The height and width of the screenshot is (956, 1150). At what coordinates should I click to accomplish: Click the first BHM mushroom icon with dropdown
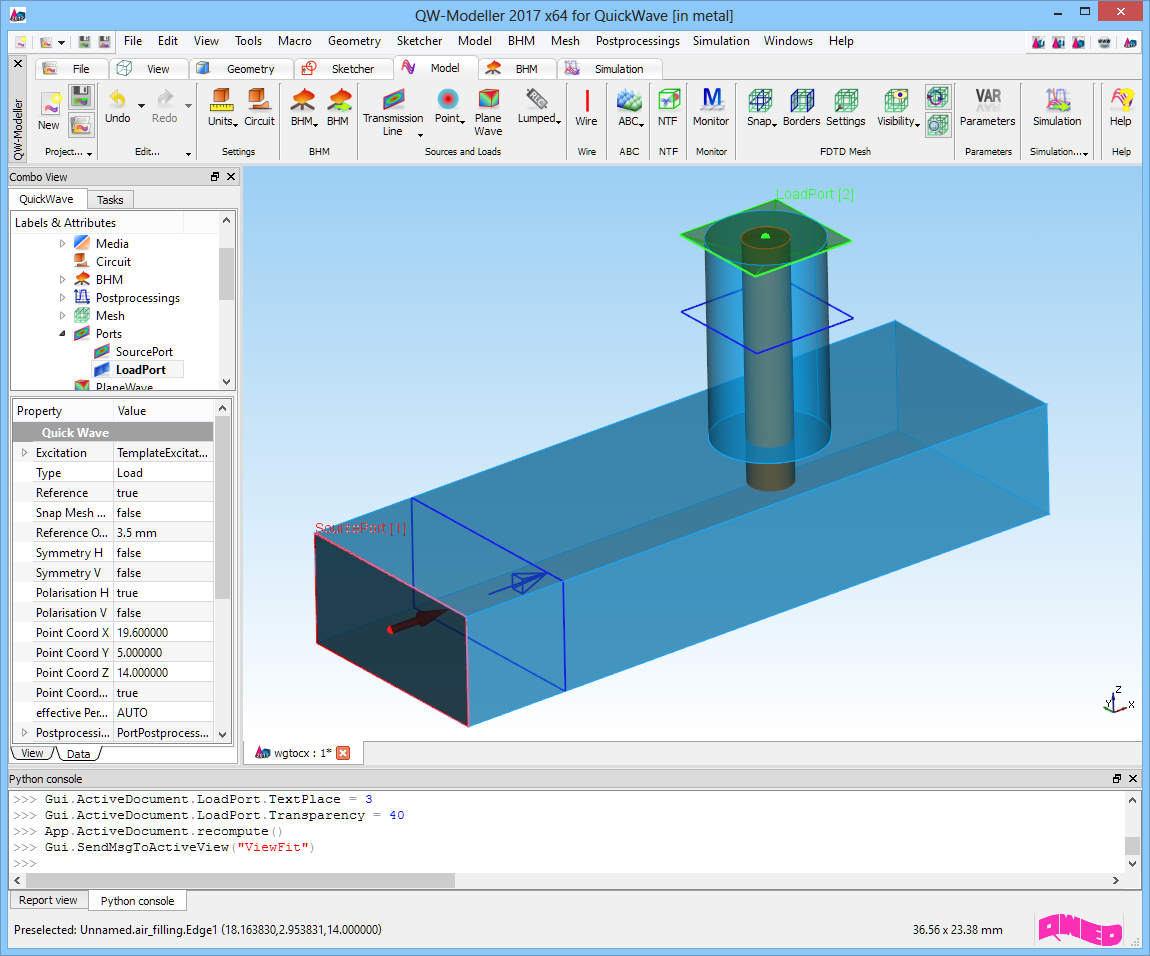pos(303,99)
